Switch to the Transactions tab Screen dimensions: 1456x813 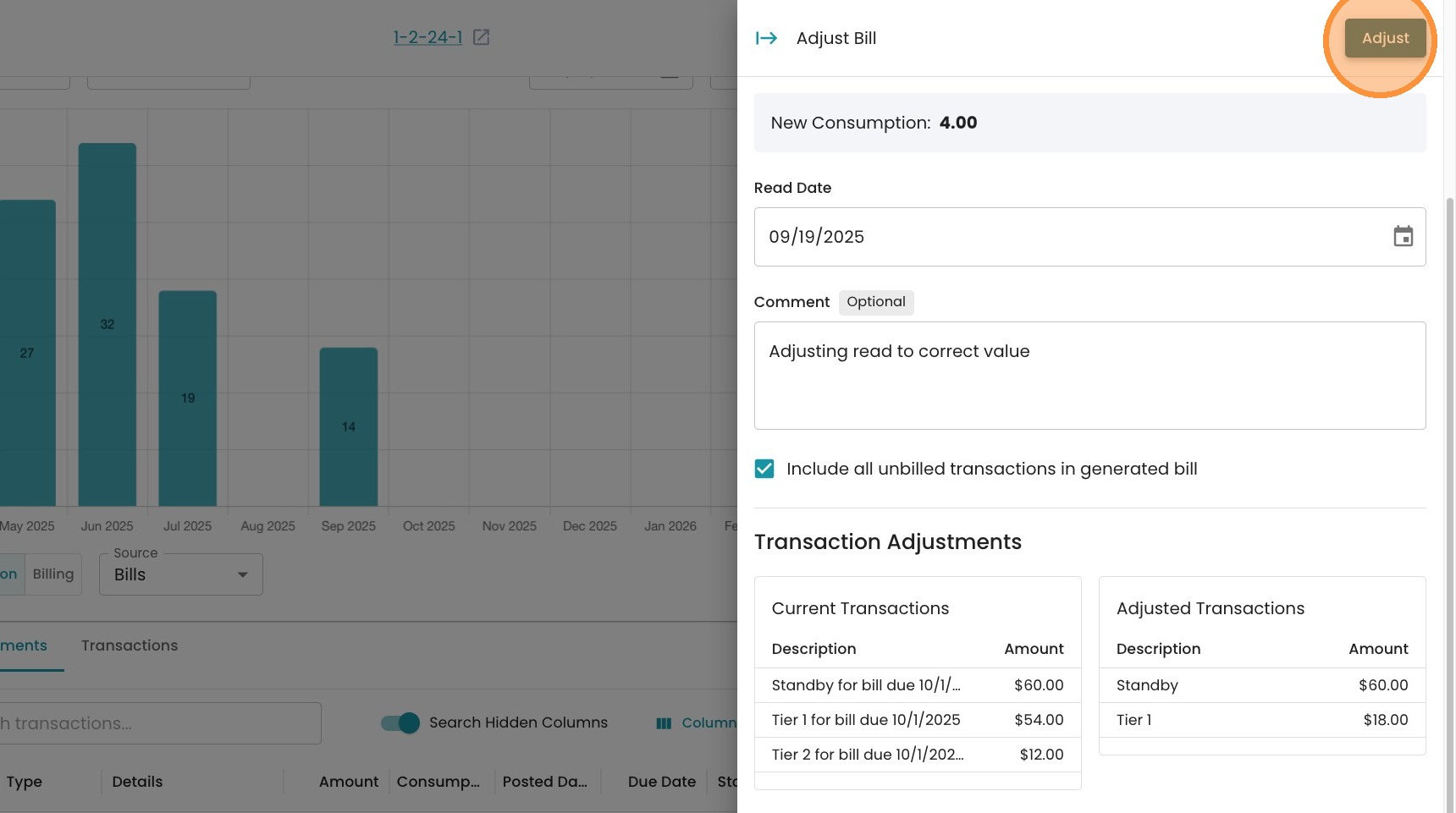(x=130, y=645)
